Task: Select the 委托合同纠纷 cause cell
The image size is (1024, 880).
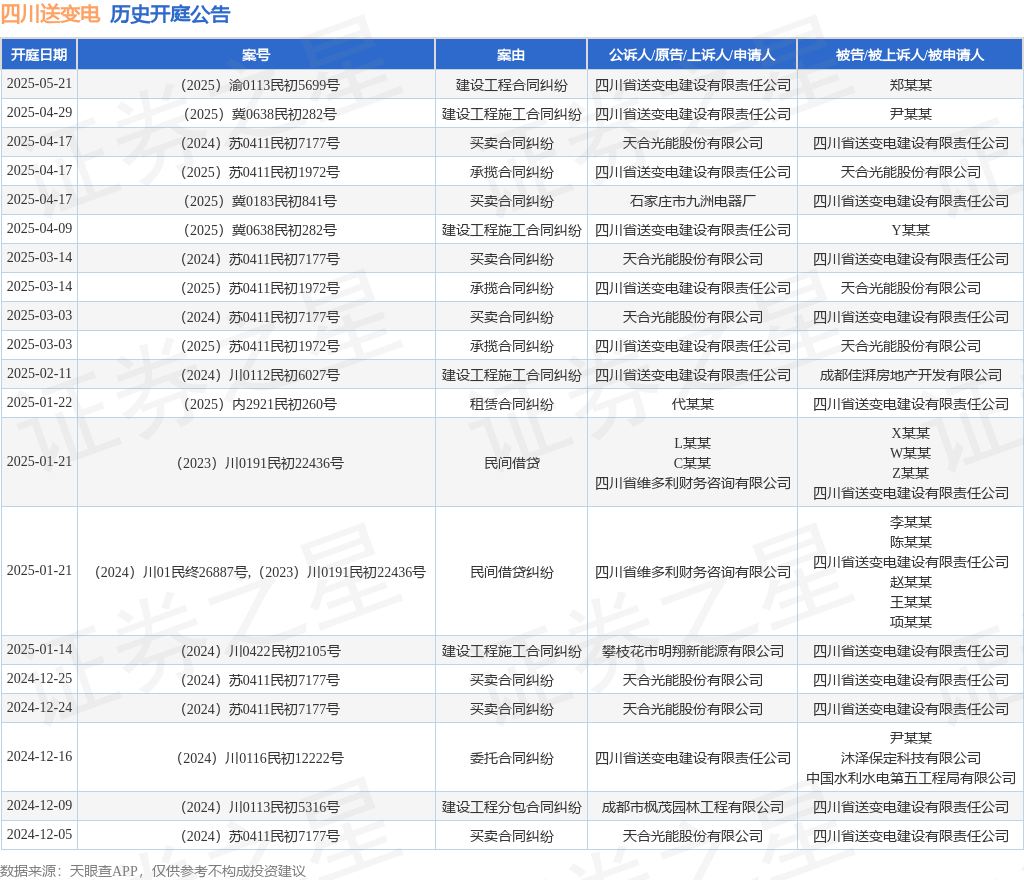Action: tap(511, 758)
